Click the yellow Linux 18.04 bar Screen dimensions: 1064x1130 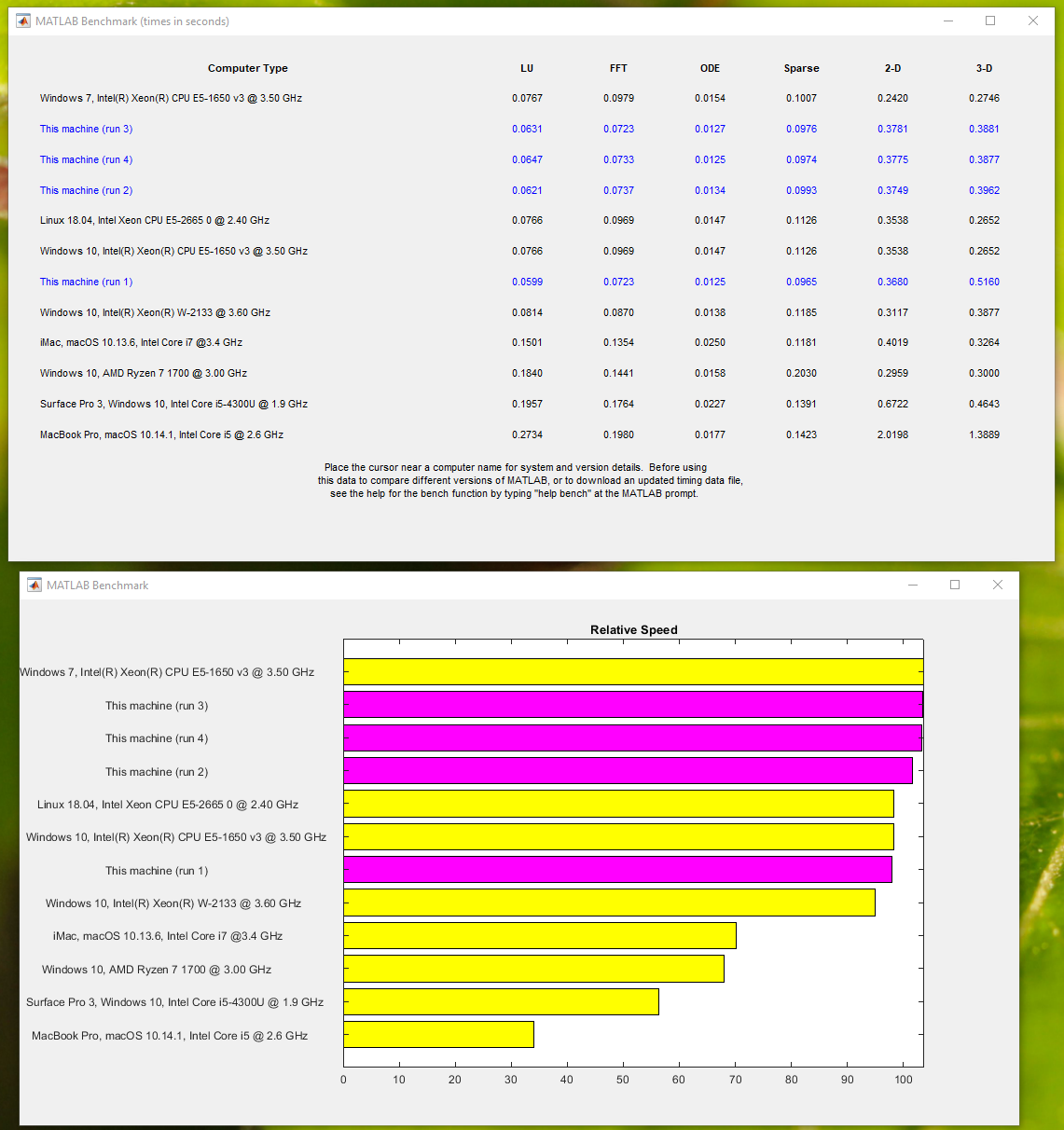[618, 804]
